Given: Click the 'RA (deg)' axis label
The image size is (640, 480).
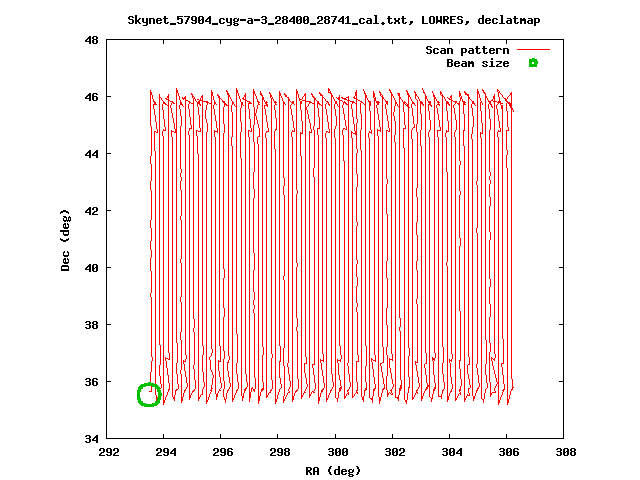Looking at the screenshot, I should pyautogui.click(x=333, y=471).
